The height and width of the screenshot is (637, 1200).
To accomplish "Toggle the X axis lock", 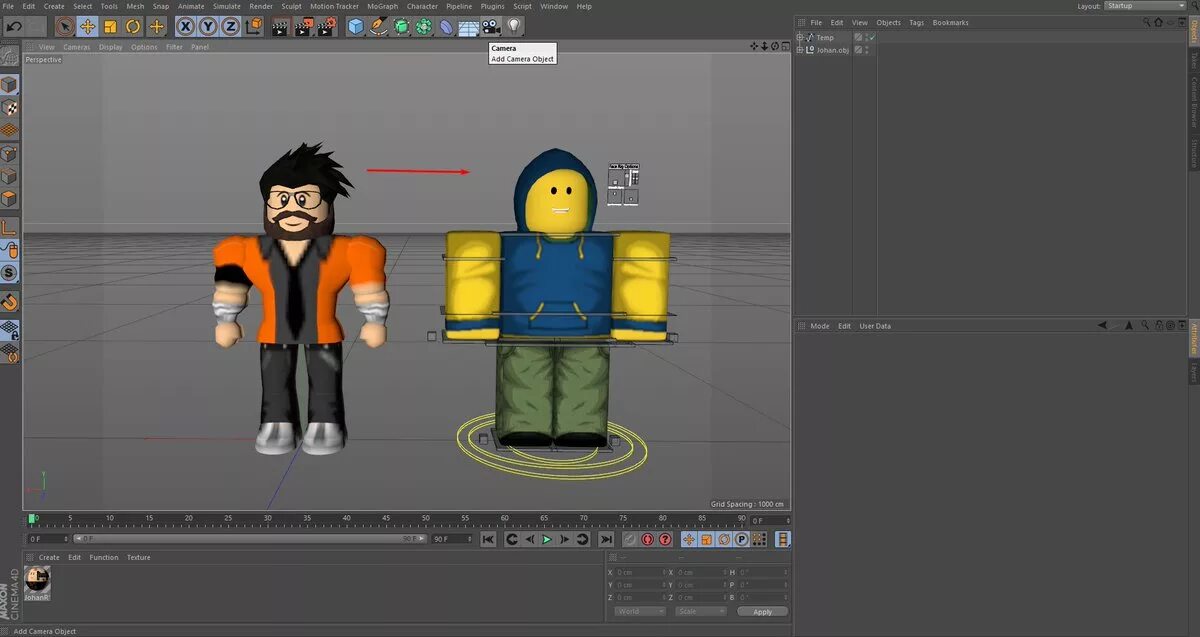I will [185, 26].
